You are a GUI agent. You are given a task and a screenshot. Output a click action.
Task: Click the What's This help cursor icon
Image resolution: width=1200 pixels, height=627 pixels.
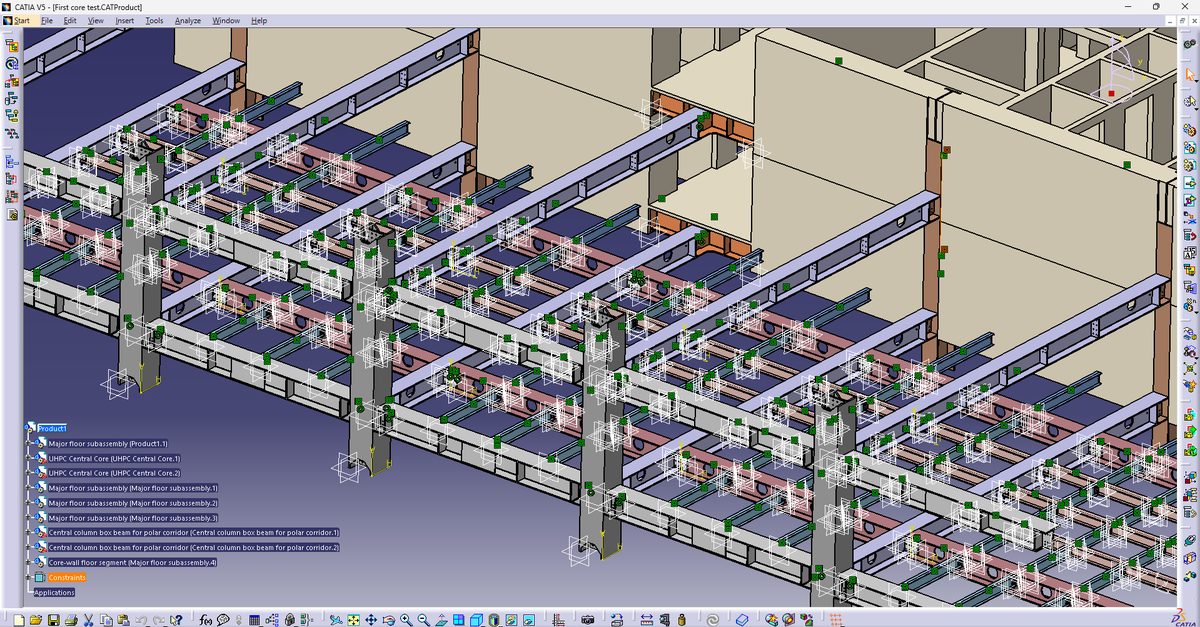point(176,619)
